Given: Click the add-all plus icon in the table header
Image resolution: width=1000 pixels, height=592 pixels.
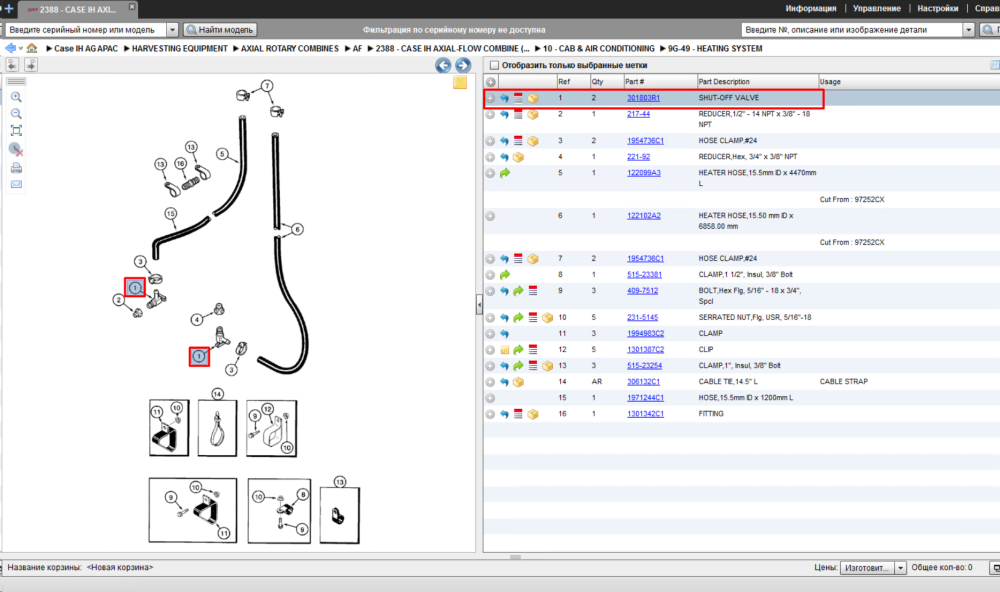Looking at the screenshot, I should pos(490,82).
